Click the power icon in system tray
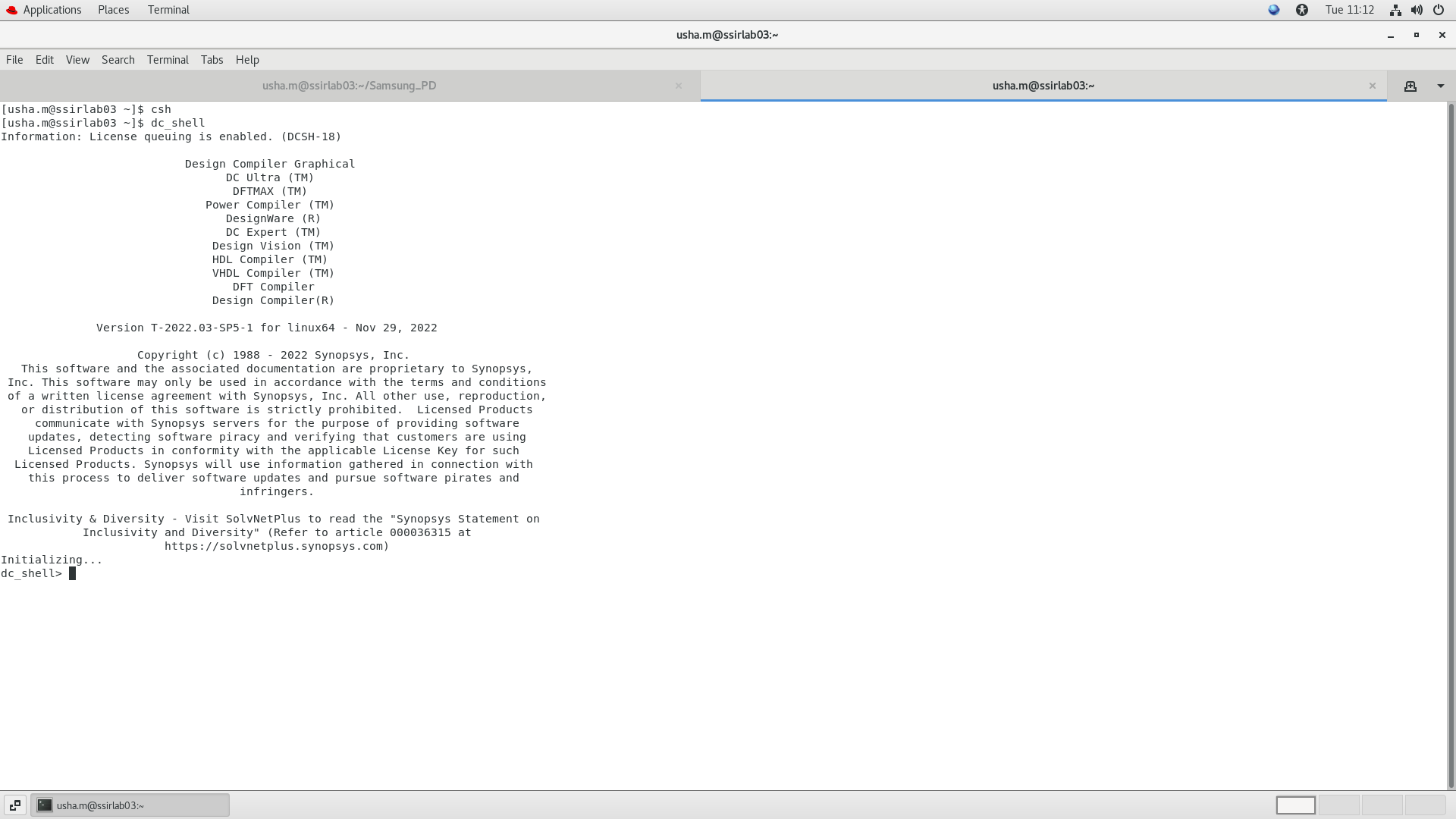 click(x=1439, y=10)
